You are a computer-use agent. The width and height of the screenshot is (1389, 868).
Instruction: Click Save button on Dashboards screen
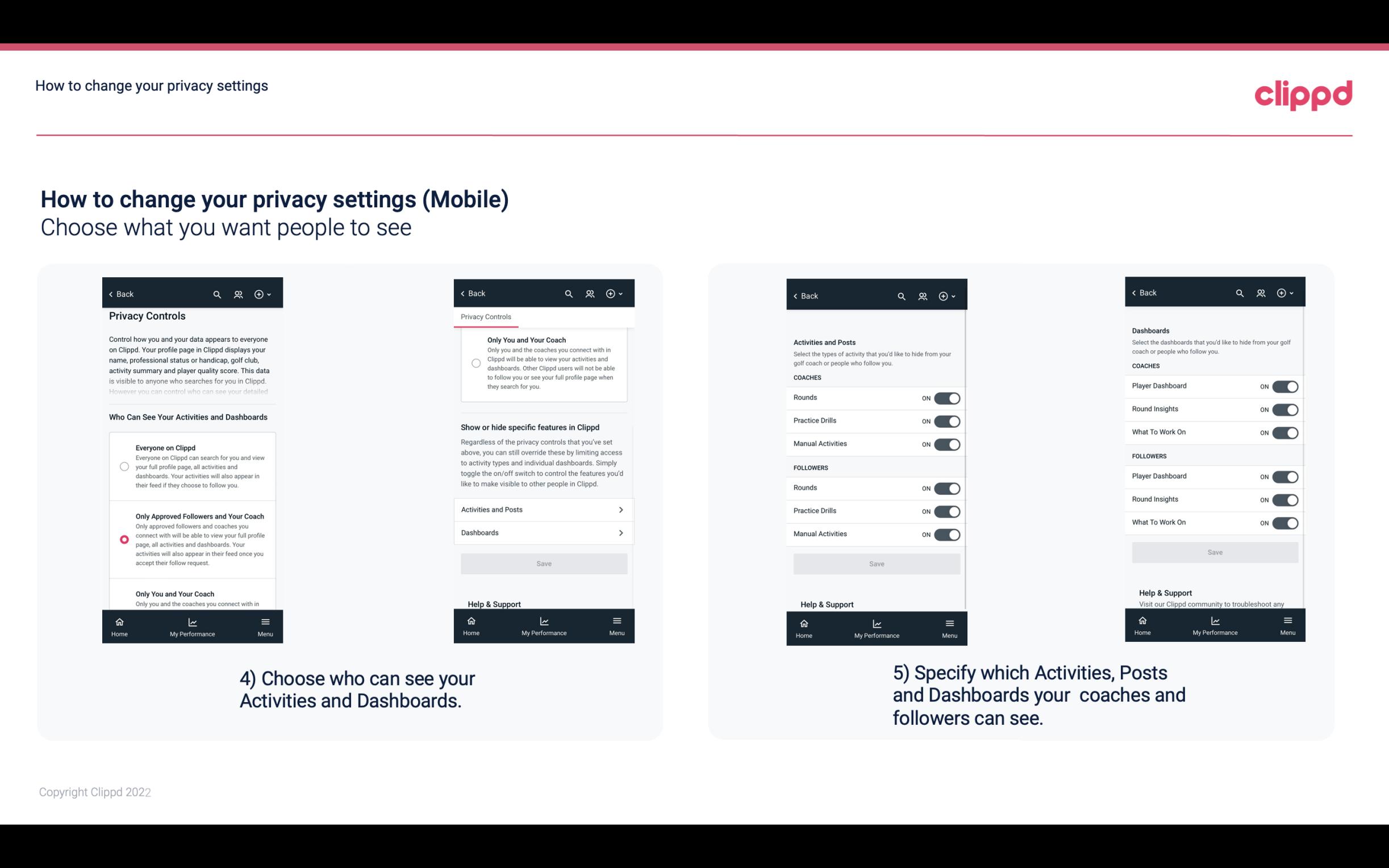[1214, 552]
